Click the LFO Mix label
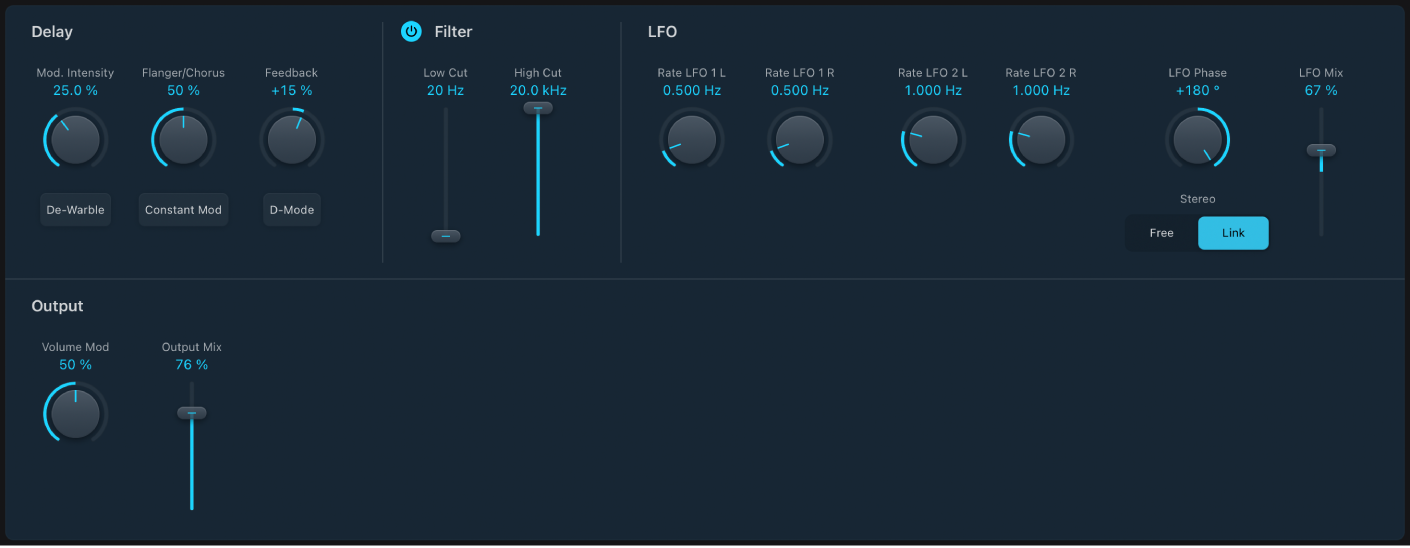Screen dimensions: 1410x548 click(x=1321, y=73)
